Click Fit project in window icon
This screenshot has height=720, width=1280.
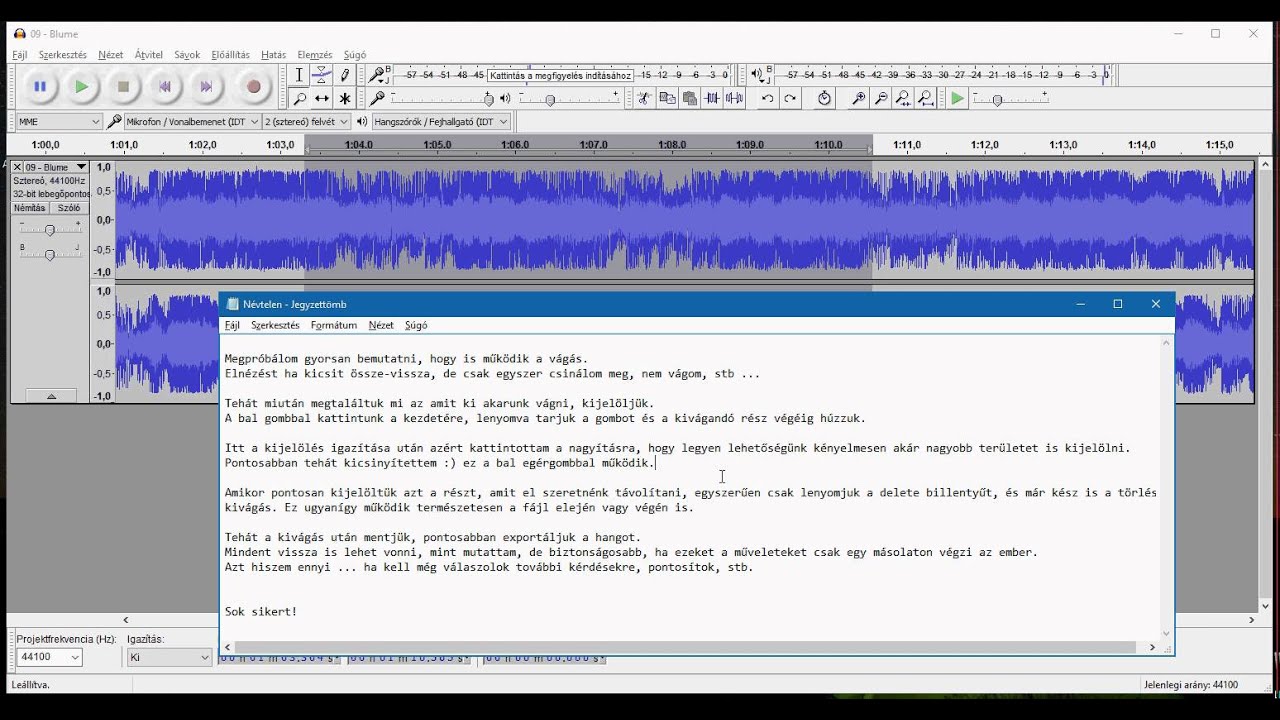(926, 98)
